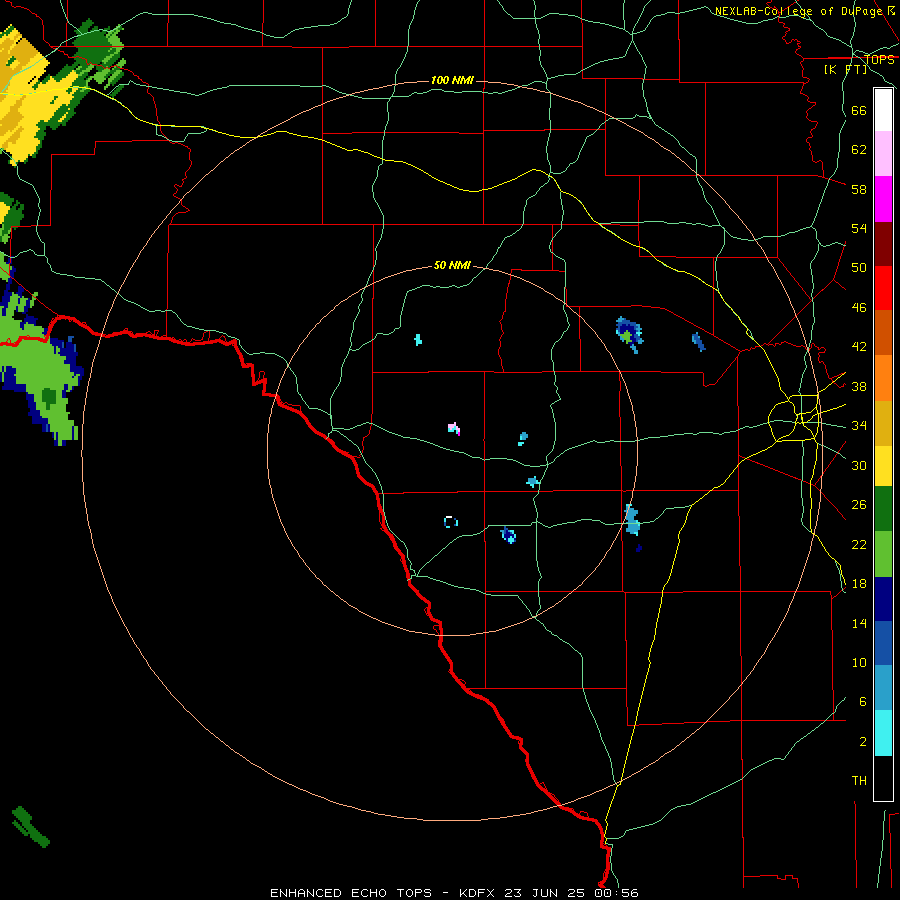900x900 pixels.
Task: Click the 00:56 timestamp in the caption
Action: coord(615,893)
